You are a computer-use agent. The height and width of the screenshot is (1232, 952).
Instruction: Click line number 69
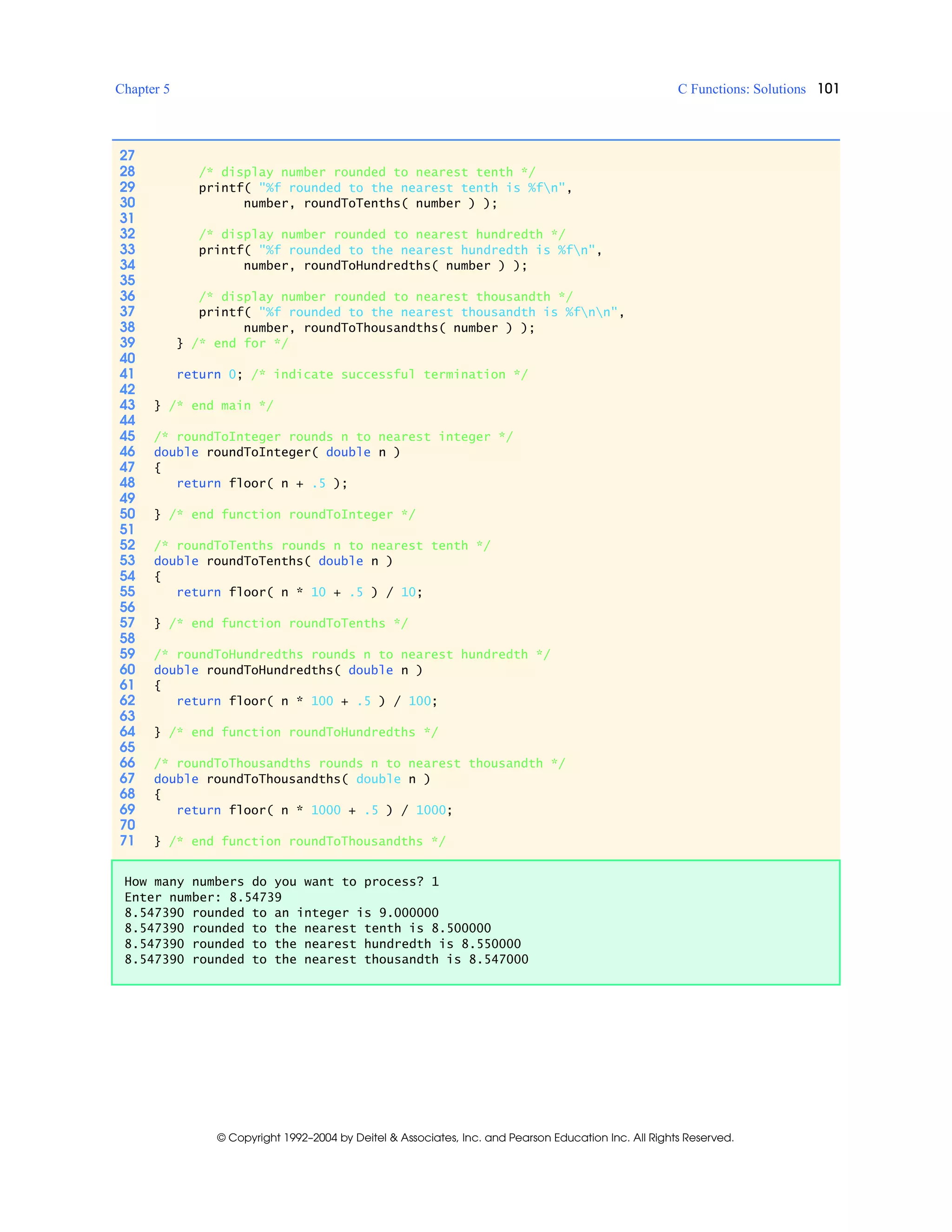click(127, 809)
